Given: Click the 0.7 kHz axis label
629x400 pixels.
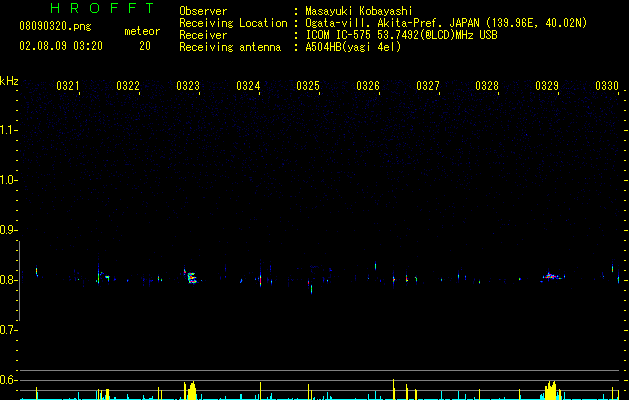Looking at the screenshot, I should tap(9, 330).
